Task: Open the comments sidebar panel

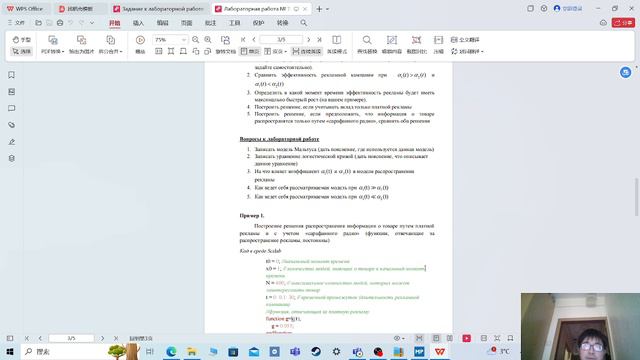Action: [x=11, y=108]
